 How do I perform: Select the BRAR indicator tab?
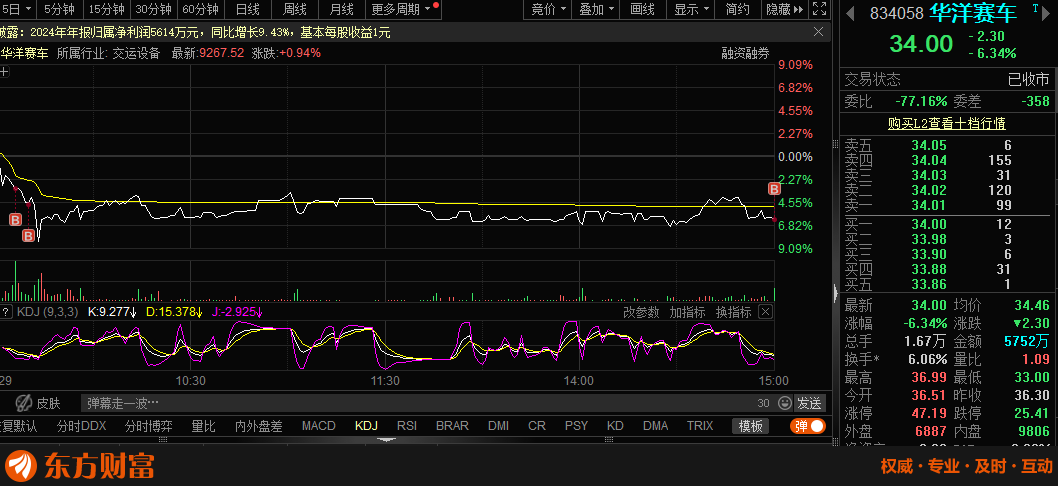click(452, 426)
